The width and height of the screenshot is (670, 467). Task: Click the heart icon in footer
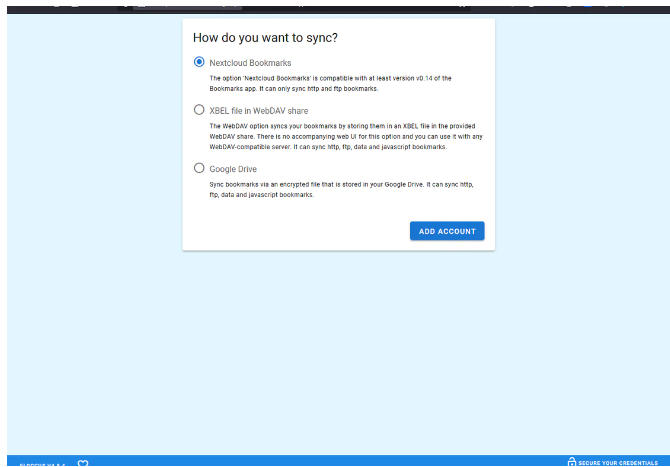(x=83, y=463)
